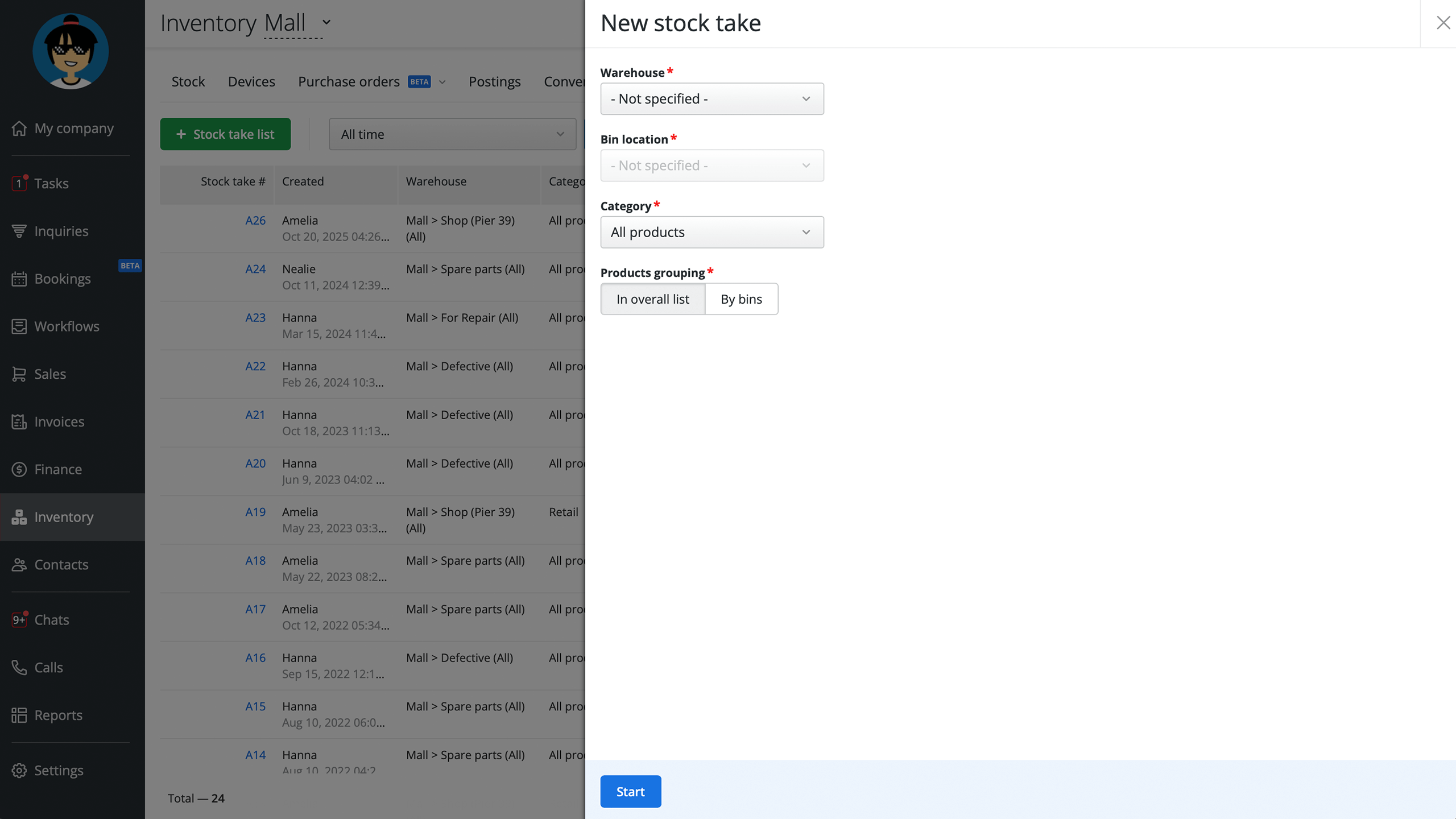Click the Calls phone icon
This screenshot has height=819, width=1456.
[x=19, y=667]
